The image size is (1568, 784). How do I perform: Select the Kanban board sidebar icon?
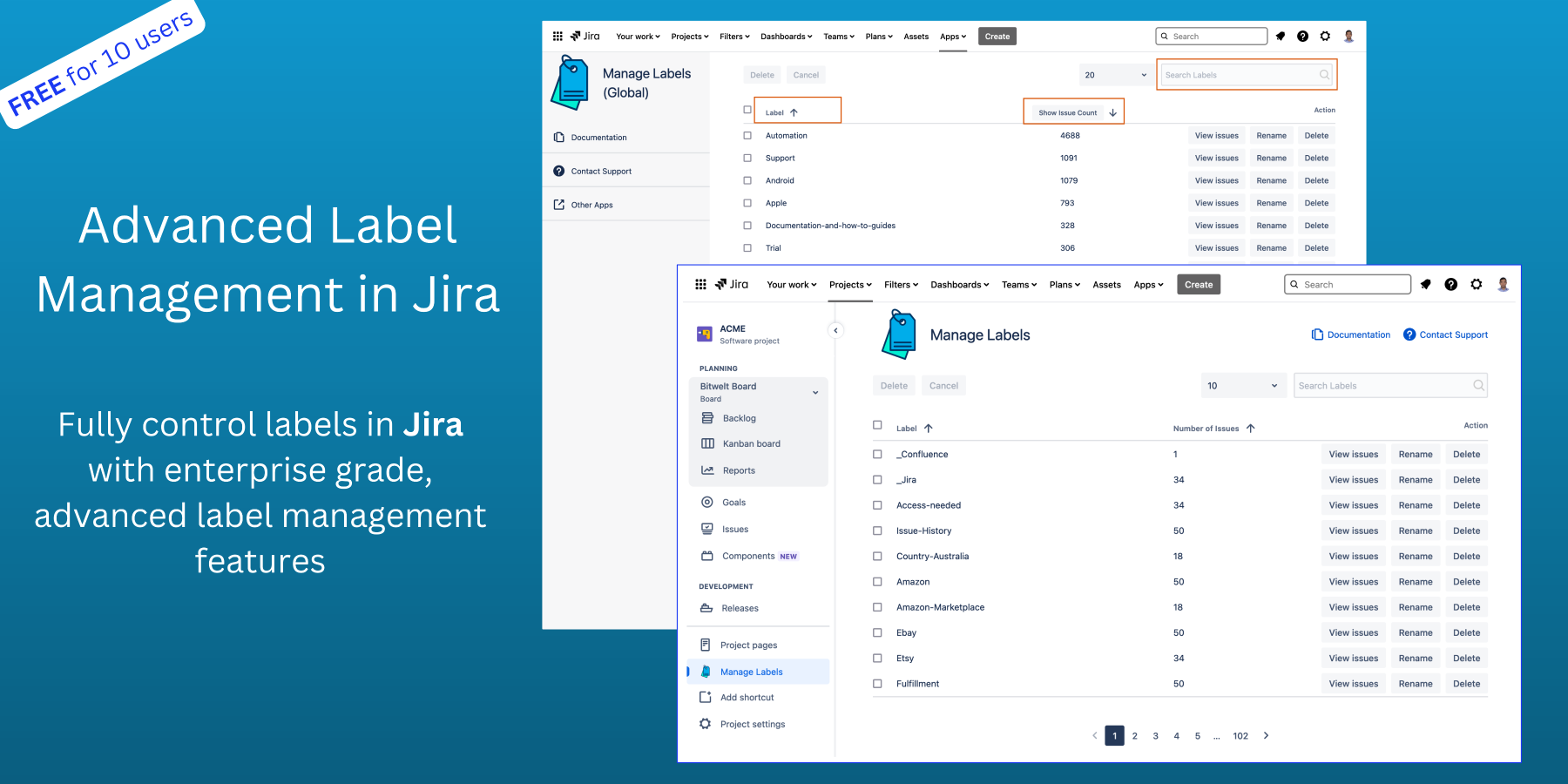(709, 443)
